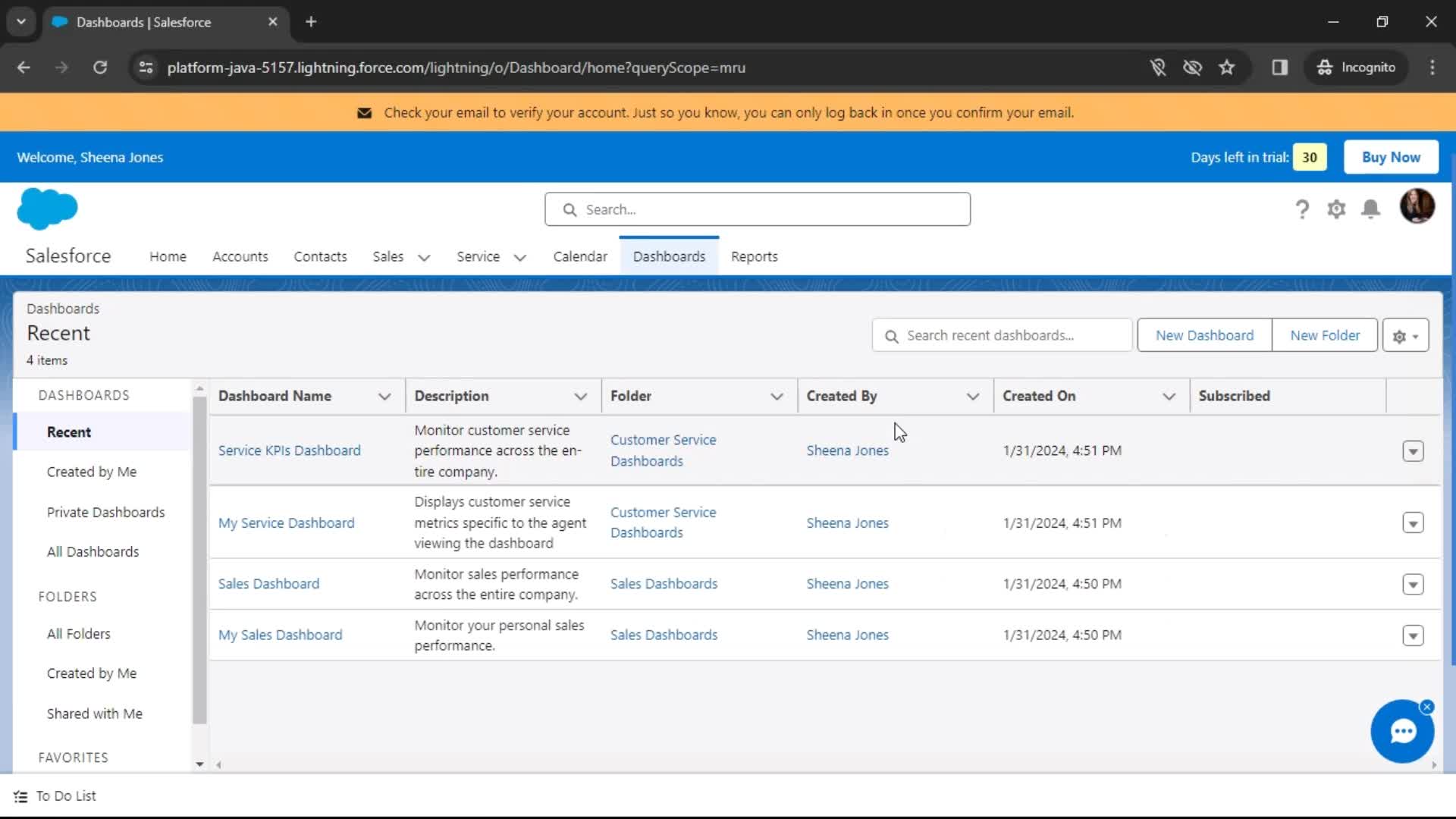
Task: Open new browser tab with plus
Action: tap(311, 22)
